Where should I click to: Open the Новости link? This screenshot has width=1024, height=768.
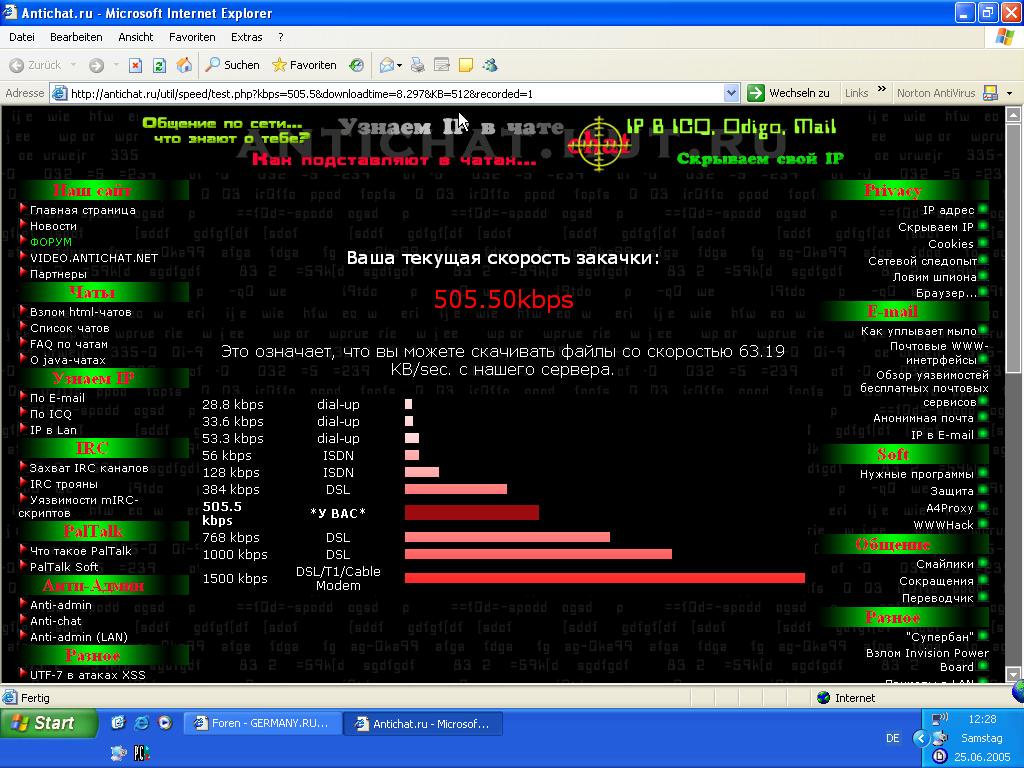point(54,226)
